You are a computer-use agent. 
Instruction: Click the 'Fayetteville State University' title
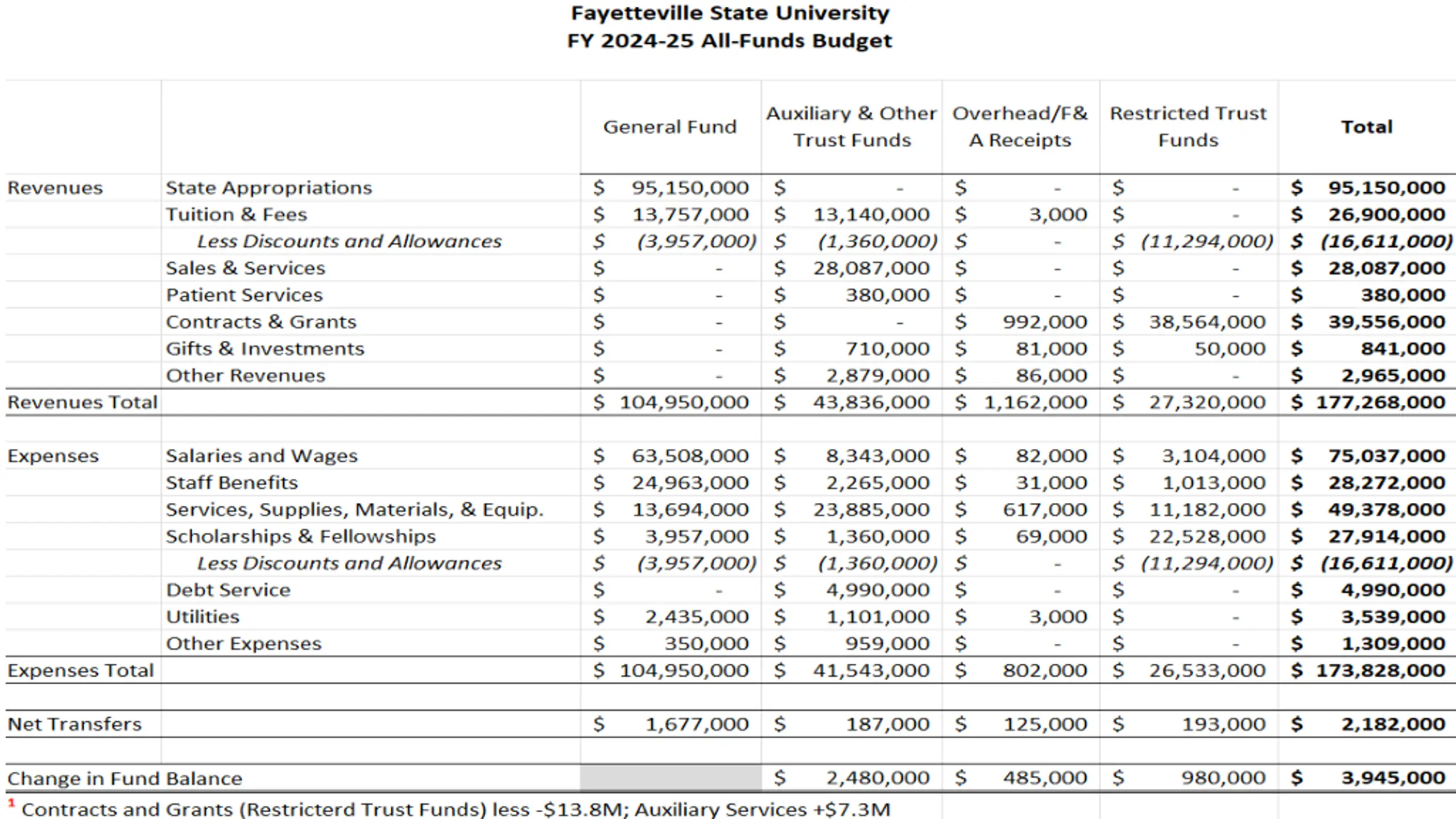pos(730,14)
